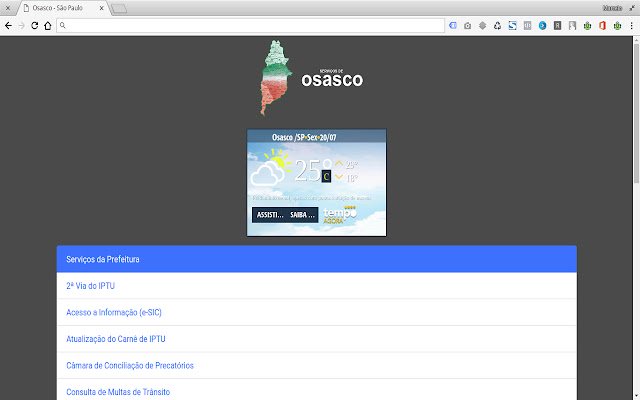Click the blue tag extension icon
Viewport: 640px width, 400px height.
[453, 26]
